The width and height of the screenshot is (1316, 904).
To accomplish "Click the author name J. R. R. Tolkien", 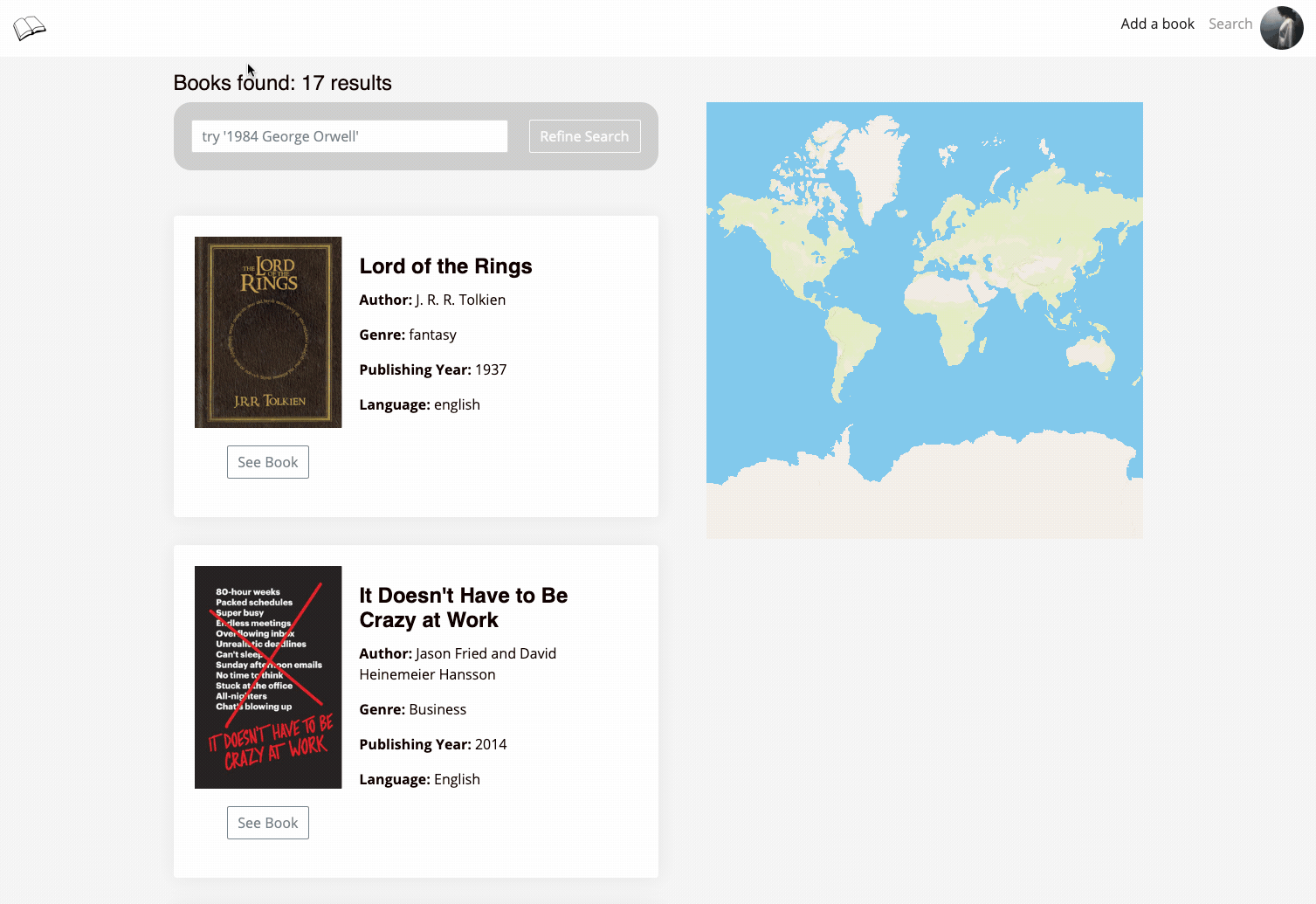I will pyautogui.click(x=460, y=299).
